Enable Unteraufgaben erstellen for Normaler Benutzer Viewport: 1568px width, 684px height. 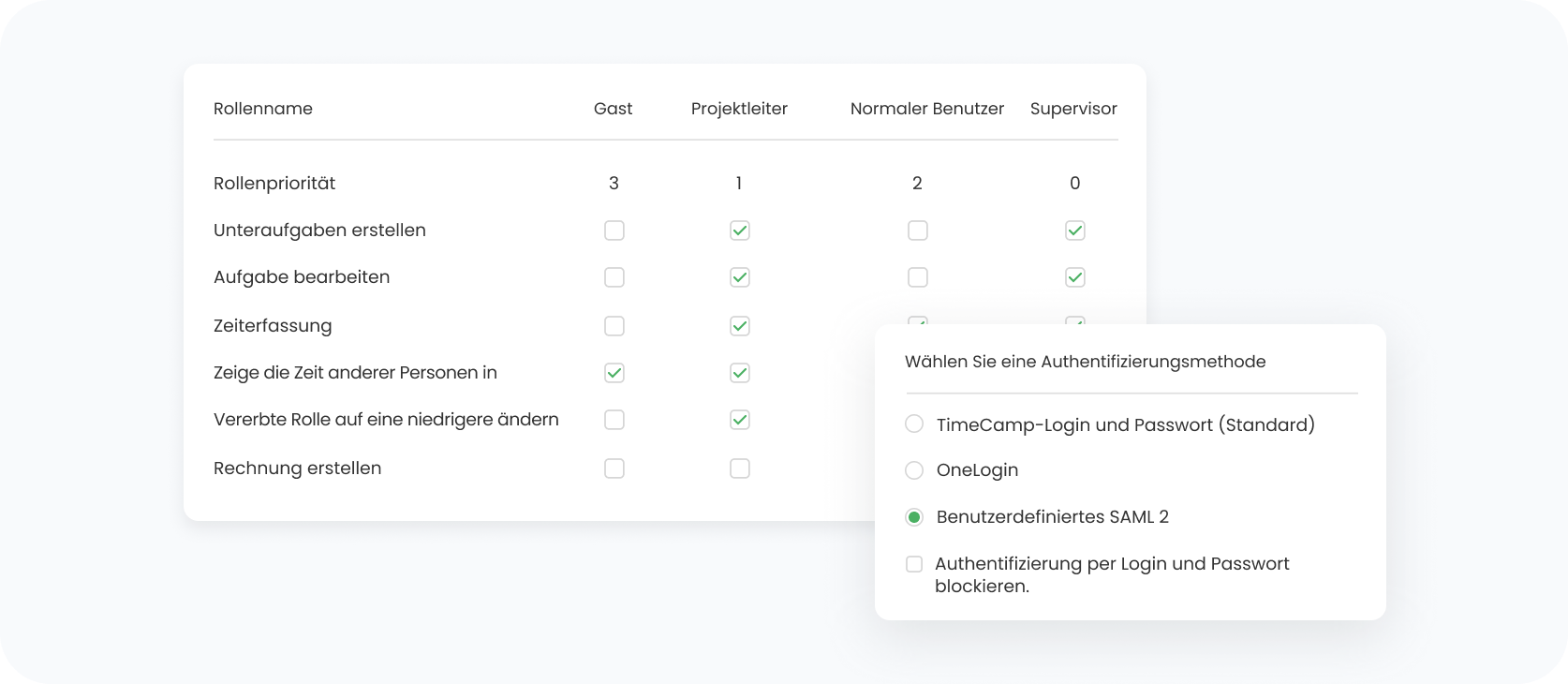point(917,230)
